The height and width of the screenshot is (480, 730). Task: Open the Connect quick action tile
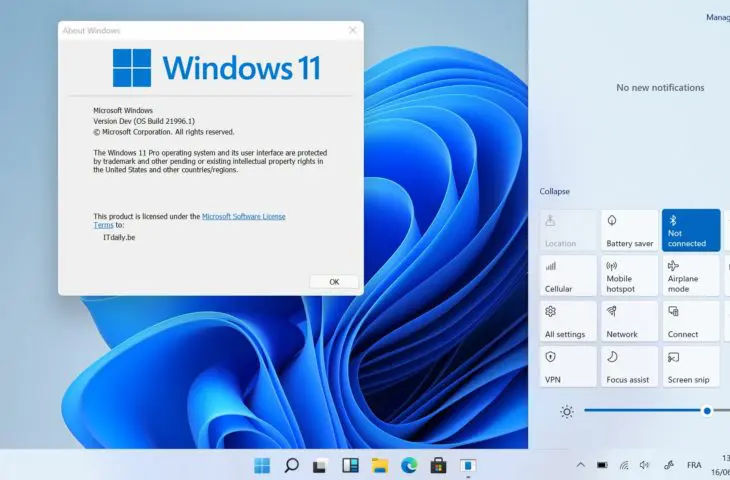[x=691, y=321]
